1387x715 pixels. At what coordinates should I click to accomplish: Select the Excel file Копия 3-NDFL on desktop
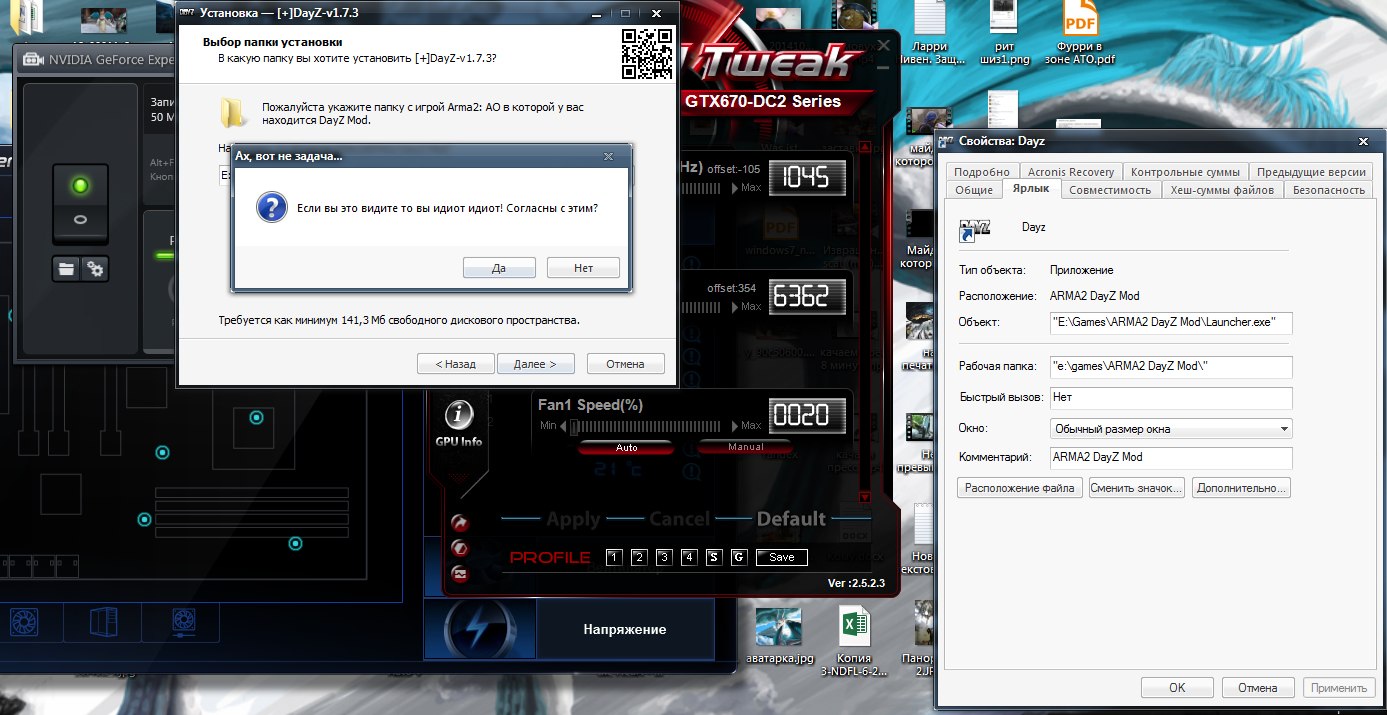(x=852, y=642)
